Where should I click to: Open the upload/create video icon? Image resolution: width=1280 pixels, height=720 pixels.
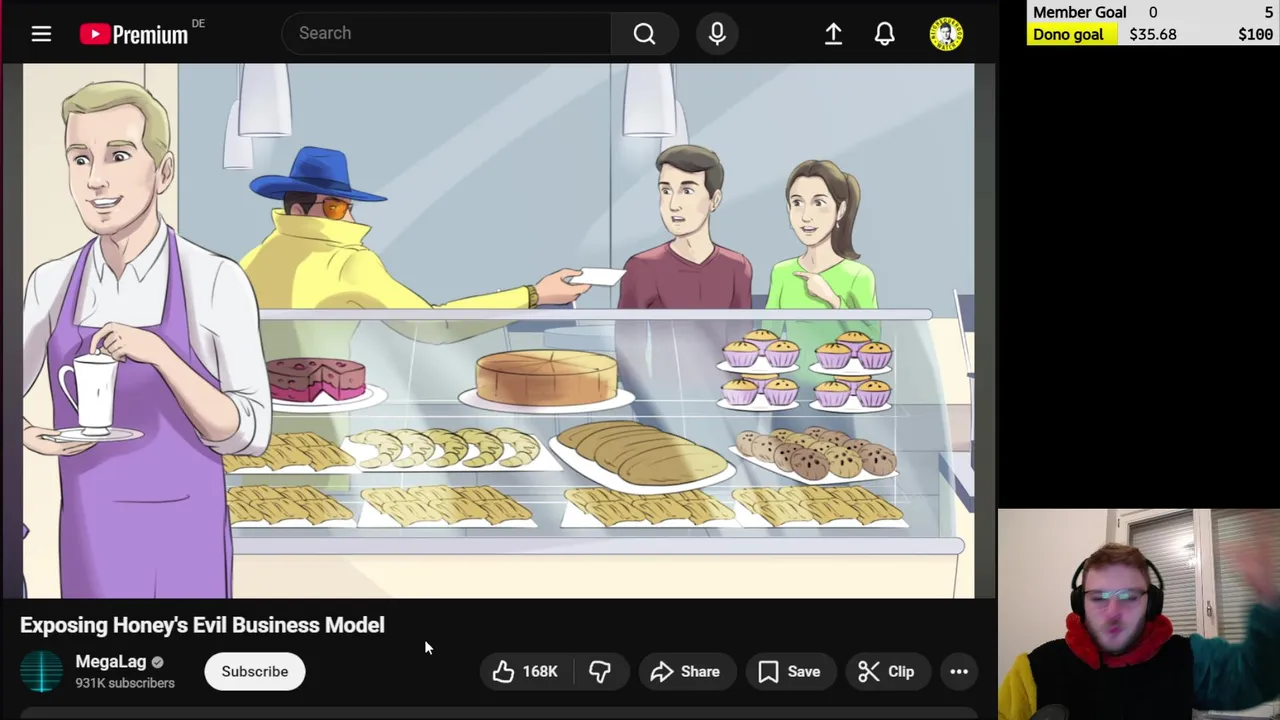(833, 34)
